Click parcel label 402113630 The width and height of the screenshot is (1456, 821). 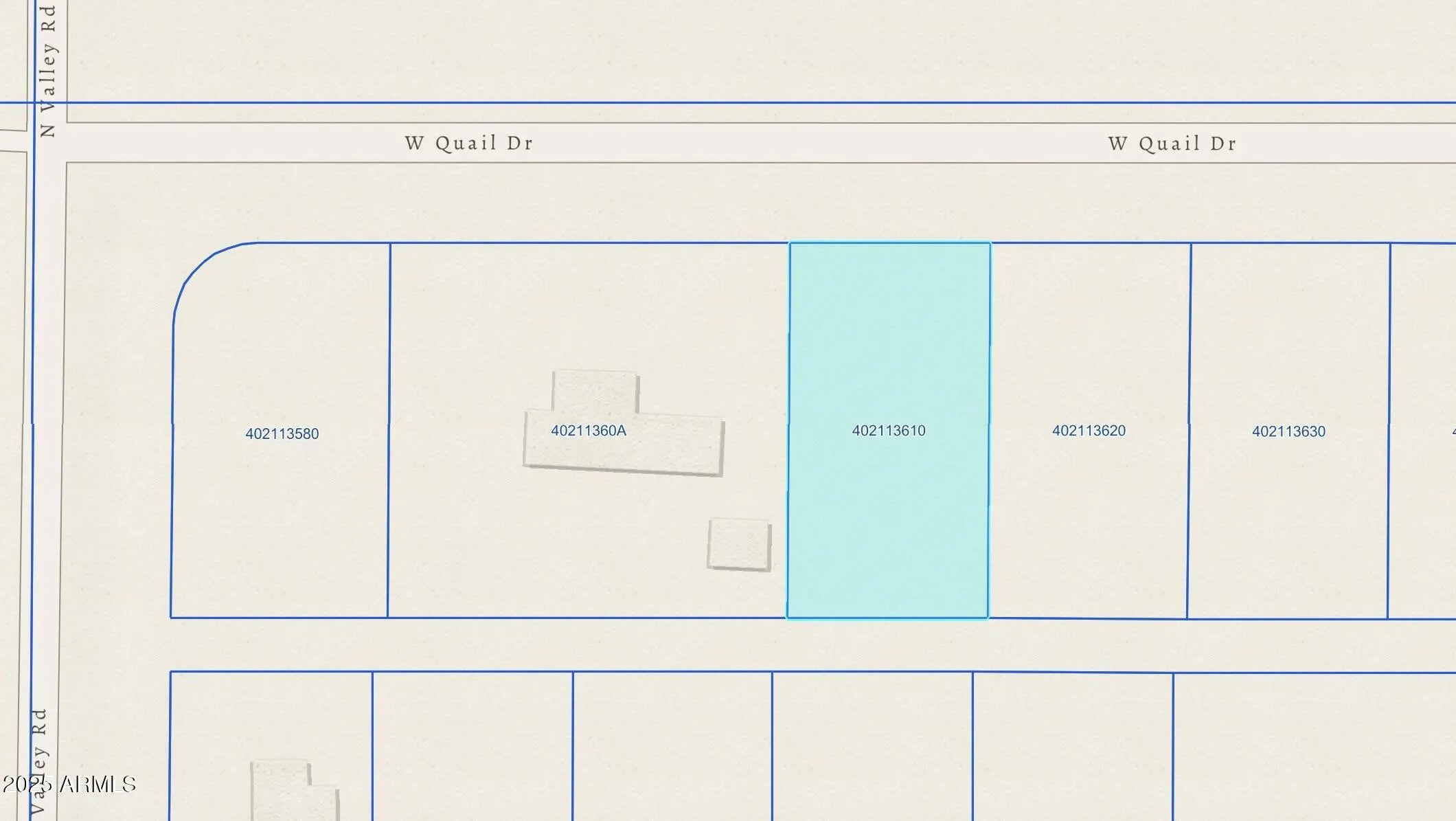(x=1288, y=431)
